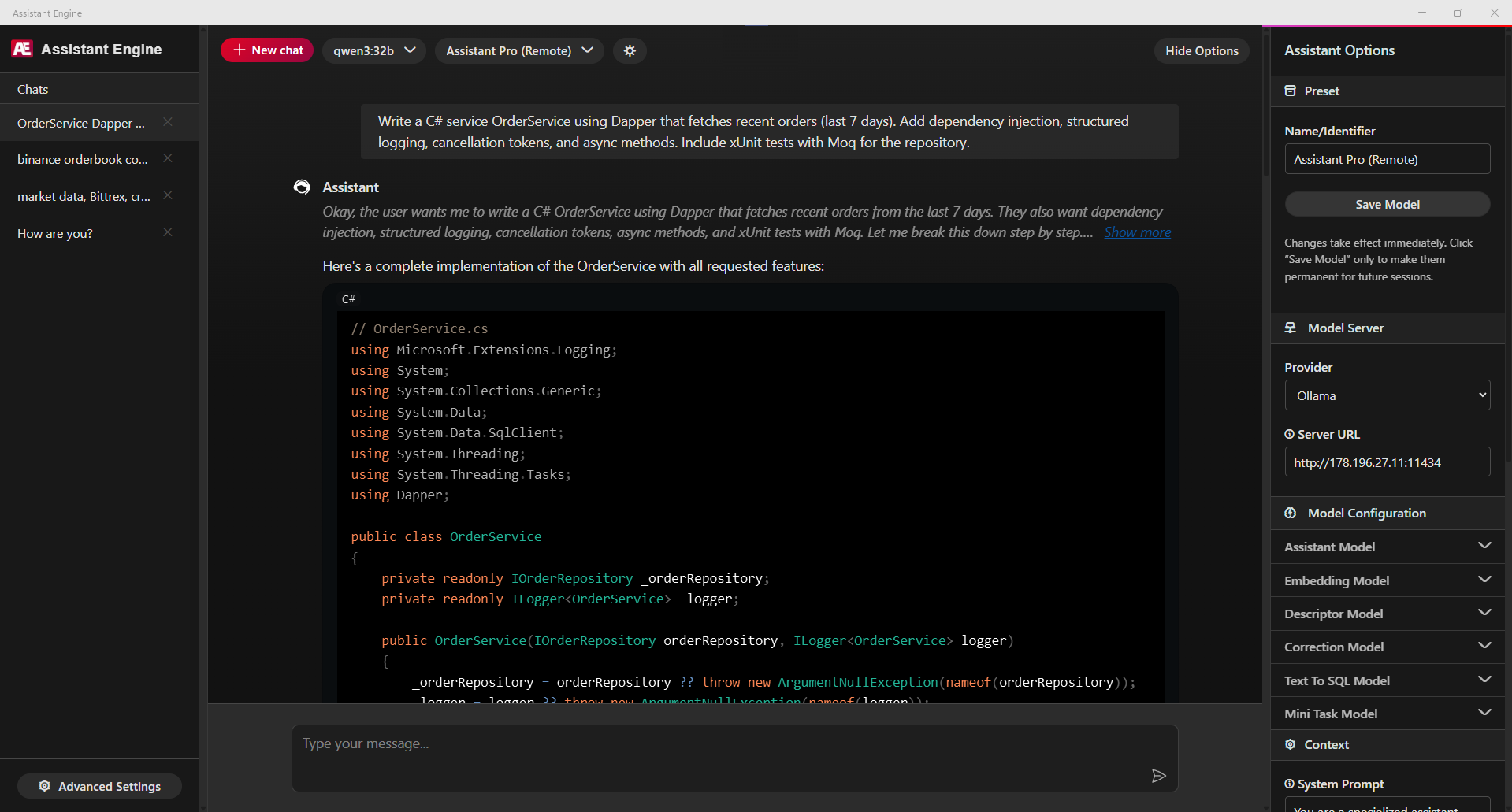Open the Assistant Pro (Remote) preset dropdown
This screenshot has width=1512, height=812.
coord(518,50)
